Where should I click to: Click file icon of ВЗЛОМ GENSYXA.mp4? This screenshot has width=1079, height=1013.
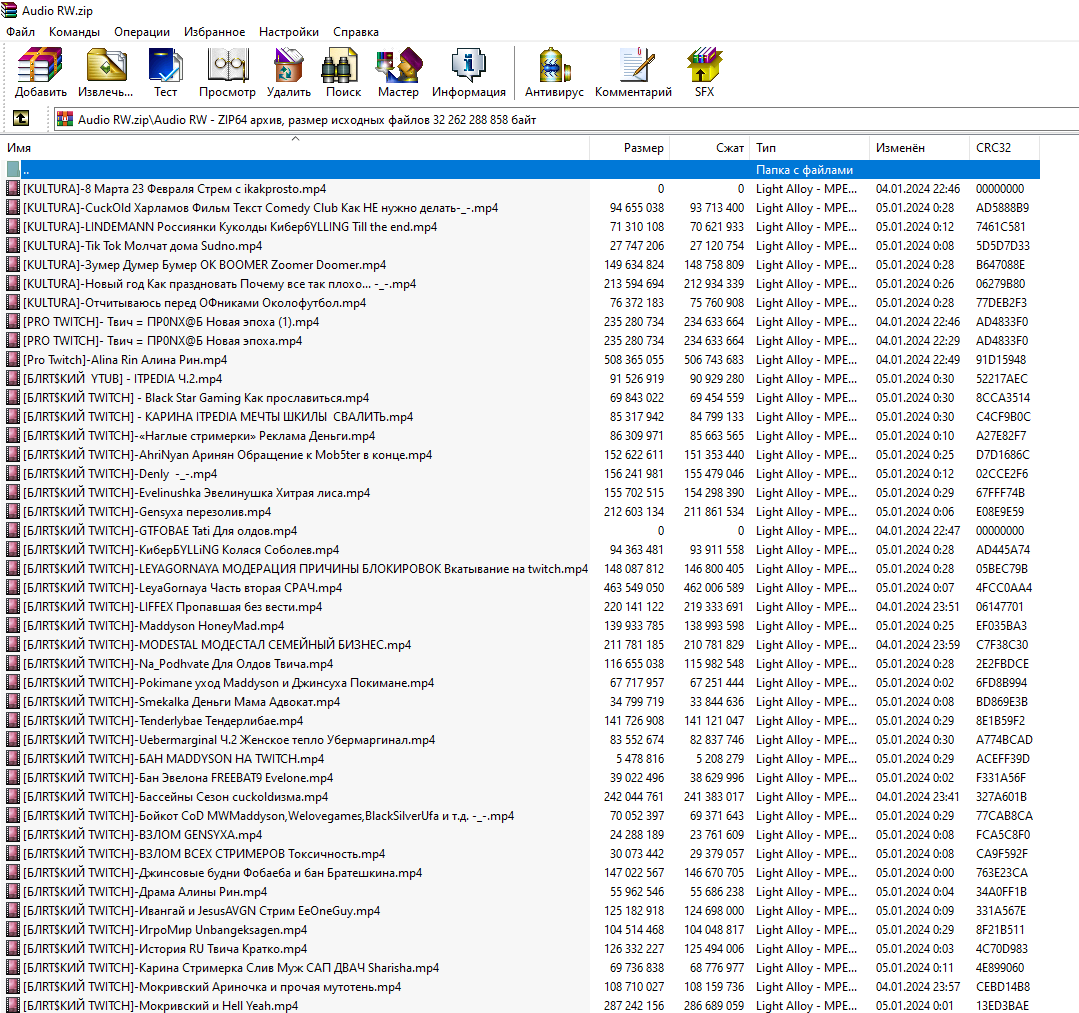tap(12, 834)
